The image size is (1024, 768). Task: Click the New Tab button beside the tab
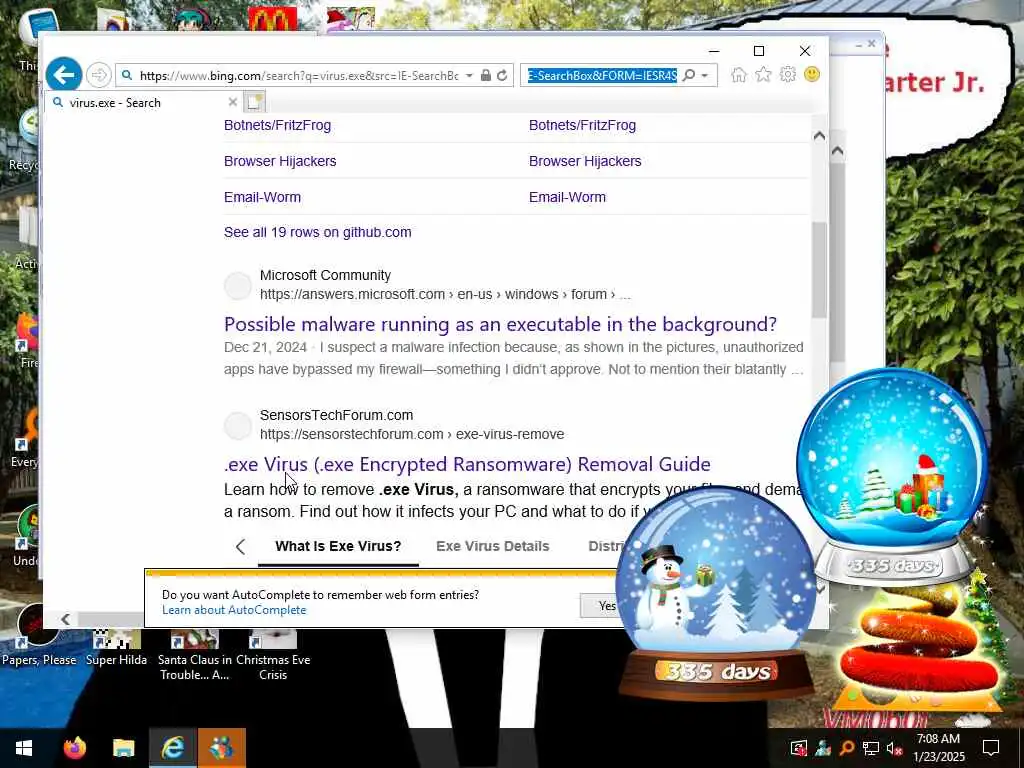[255, 102]
